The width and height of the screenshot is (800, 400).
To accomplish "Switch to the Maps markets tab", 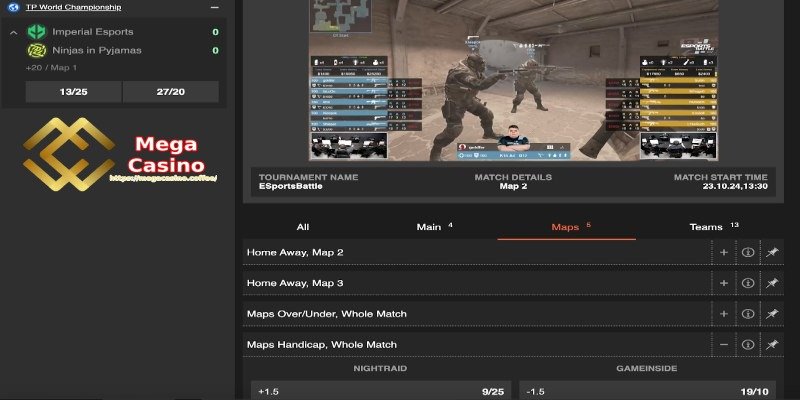I will point(566,227).
